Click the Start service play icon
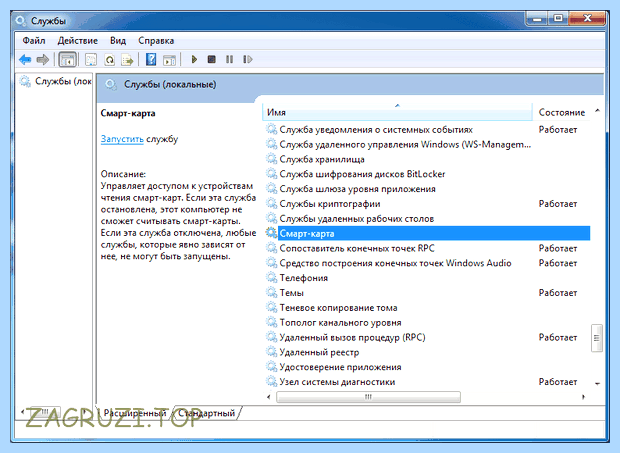The height and width of the screenshot is (453, 620). point(194,60)
